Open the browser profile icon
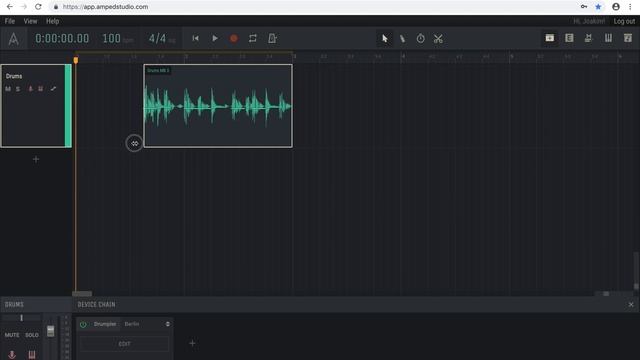The height and width of the screenshot is (360, 640). pos(616,7)
